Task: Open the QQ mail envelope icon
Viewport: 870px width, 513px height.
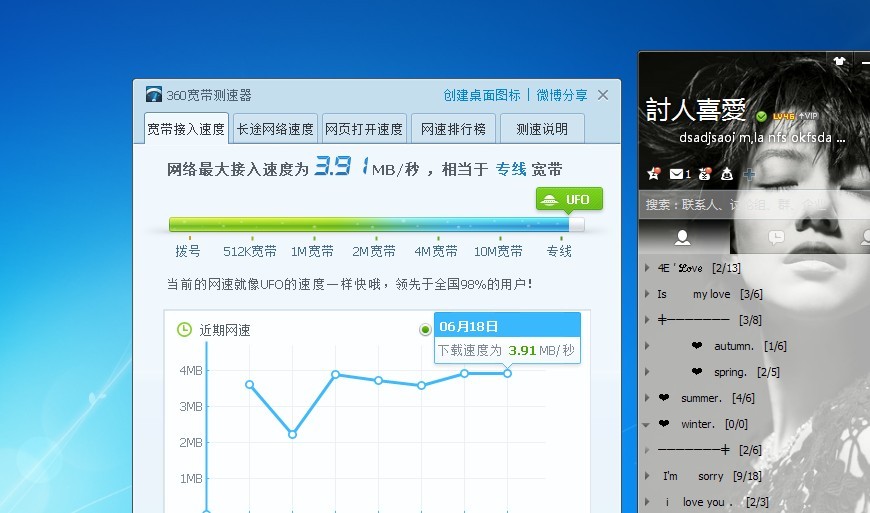Action: (x=676, y=174)
